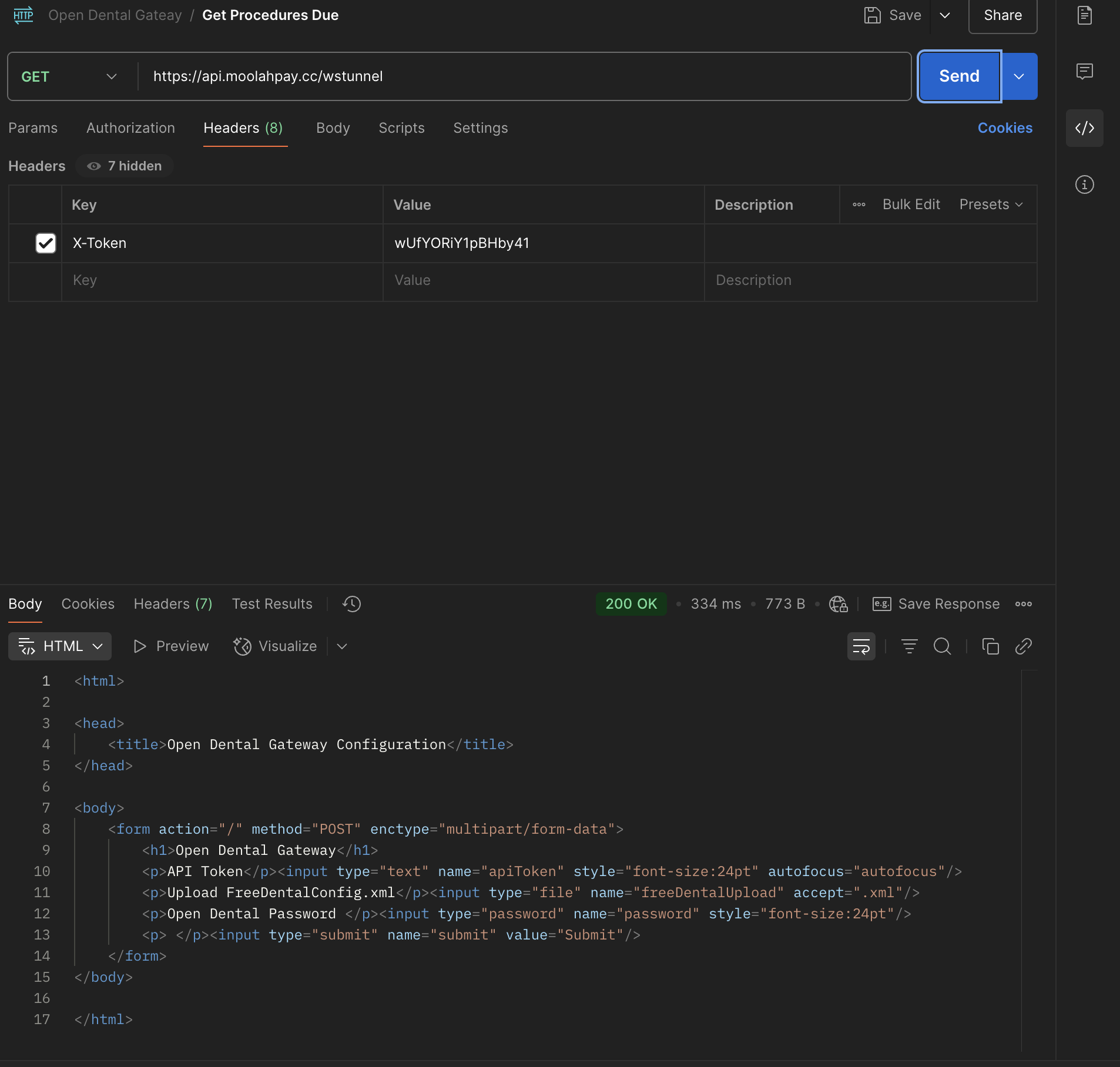Expand the Presets dropdown

(x=991, y=204)
